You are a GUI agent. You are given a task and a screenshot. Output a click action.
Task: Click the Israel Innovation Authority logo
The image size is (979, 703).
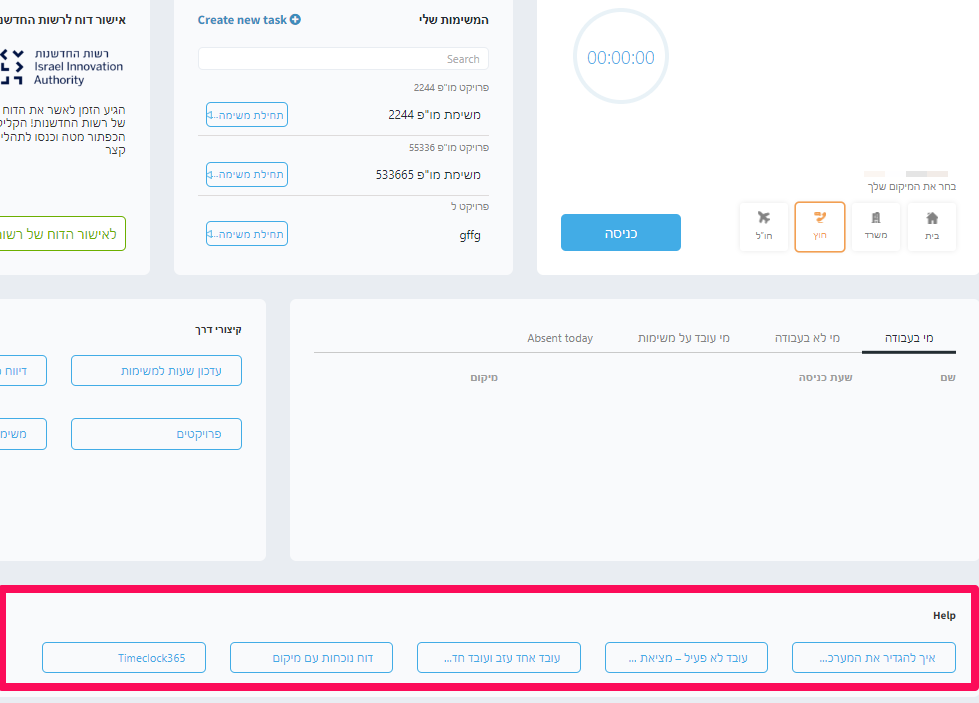(61, 67)
